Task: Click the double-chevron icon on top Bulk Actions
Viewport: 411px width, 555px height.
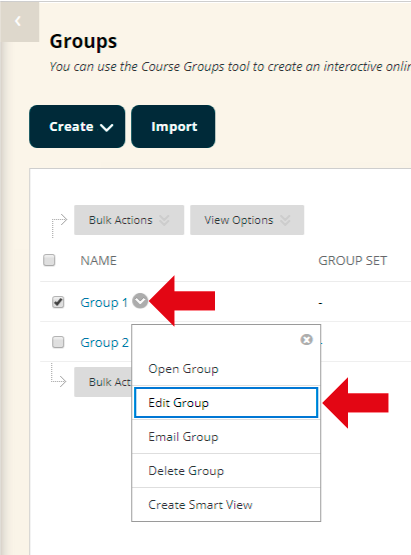Action: [164, 220]
